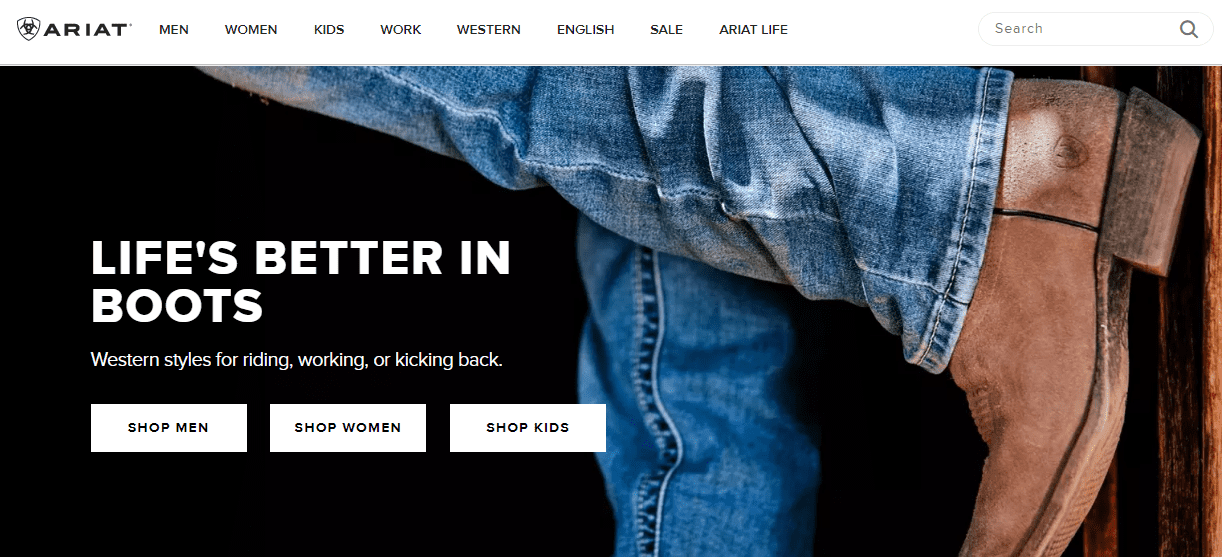Click inside the Search input field
The image size is (1222, 557).
[1080, 29]
